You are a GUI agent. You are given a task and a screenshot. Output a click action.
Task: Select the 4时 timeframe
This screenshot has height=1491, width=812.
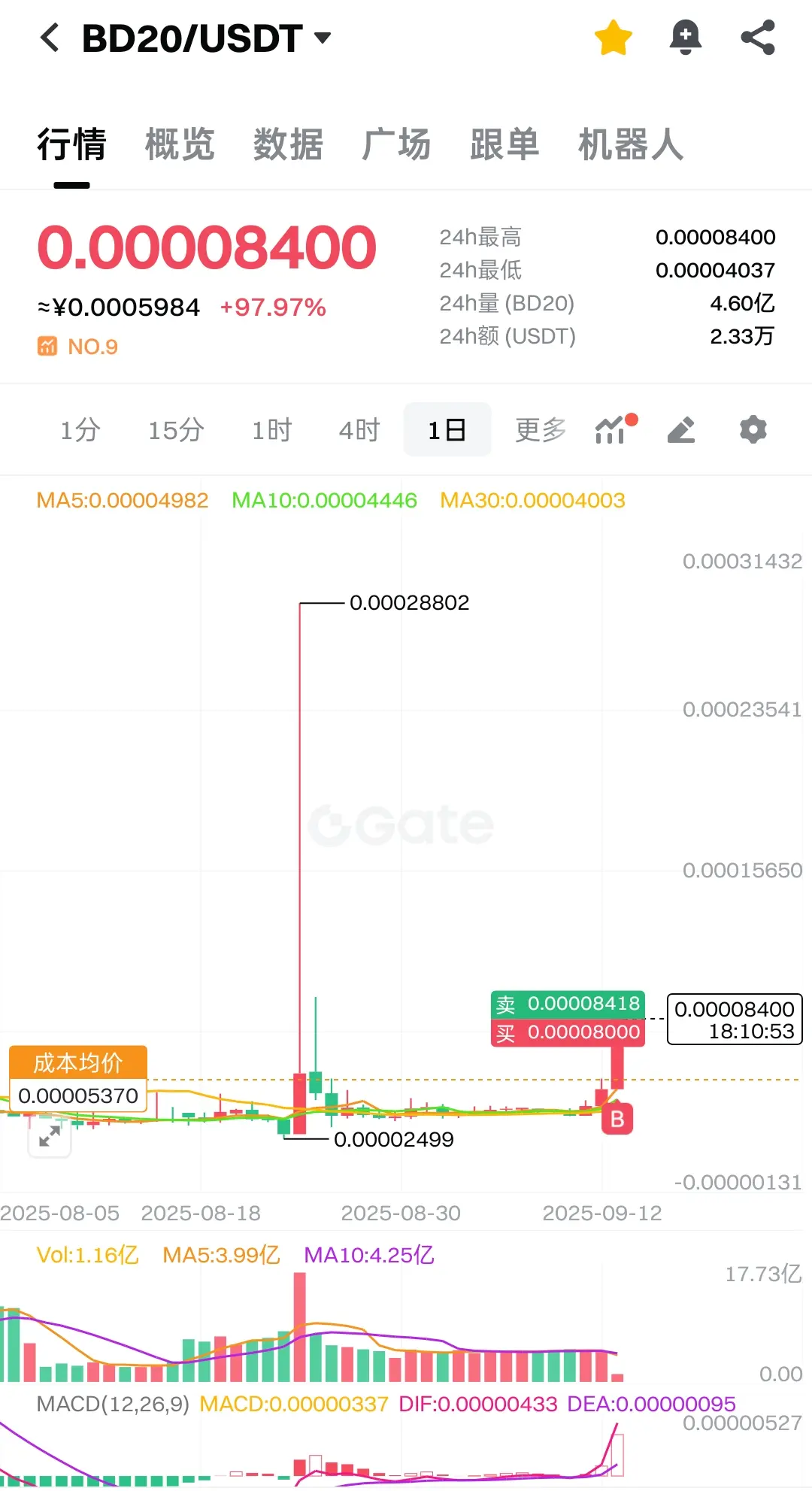click(359, 430)
